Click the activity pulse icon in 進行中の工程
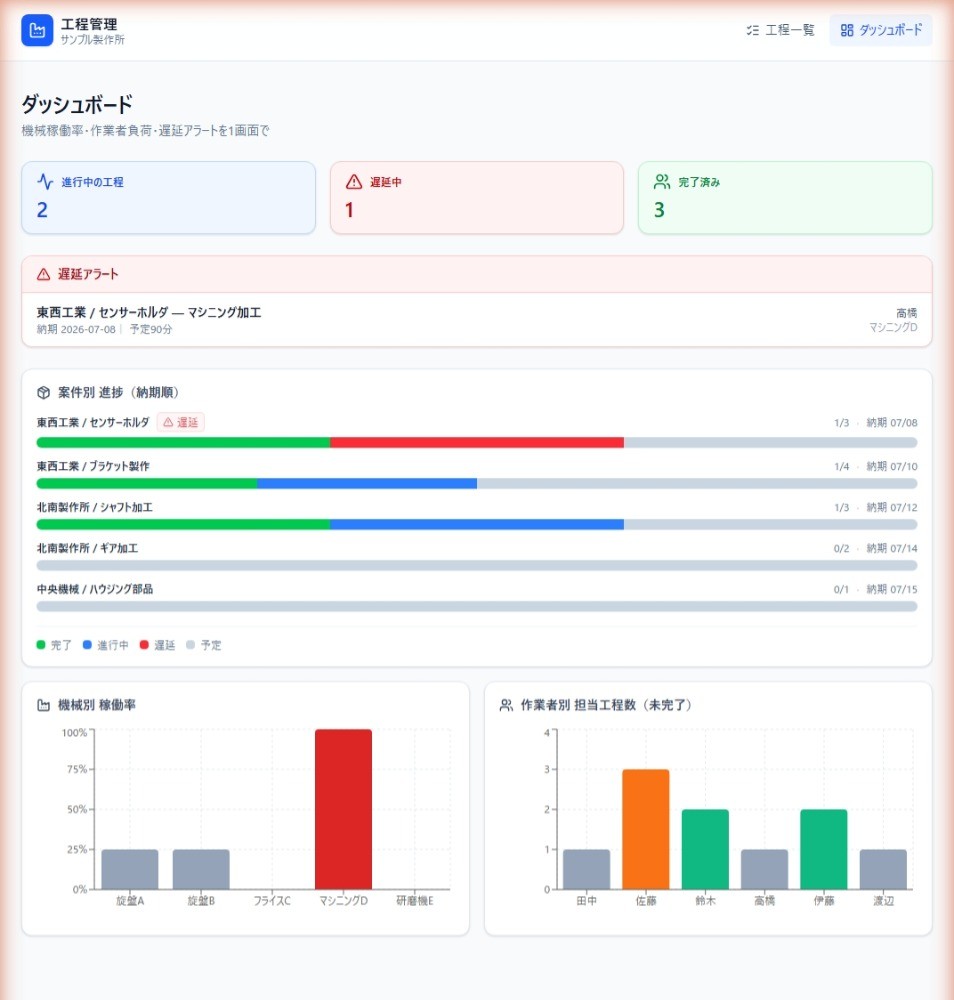Viewport: 954px width, 1000px height. coord(45,182)
